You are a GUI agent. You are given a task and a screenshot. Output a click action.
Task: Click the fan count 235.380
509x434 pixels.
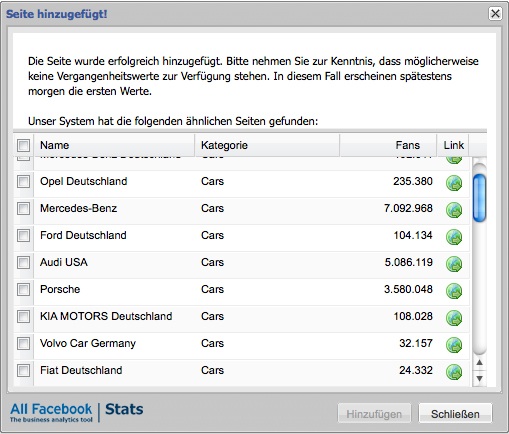coord(413,181)
